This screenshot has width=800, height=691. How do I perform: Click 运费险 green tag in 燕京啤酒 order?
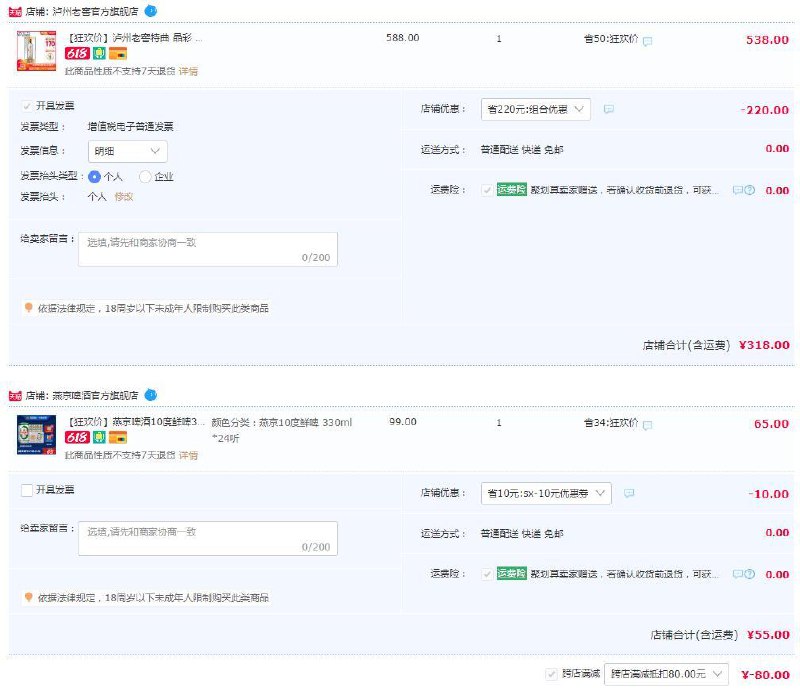coord(512,573)
